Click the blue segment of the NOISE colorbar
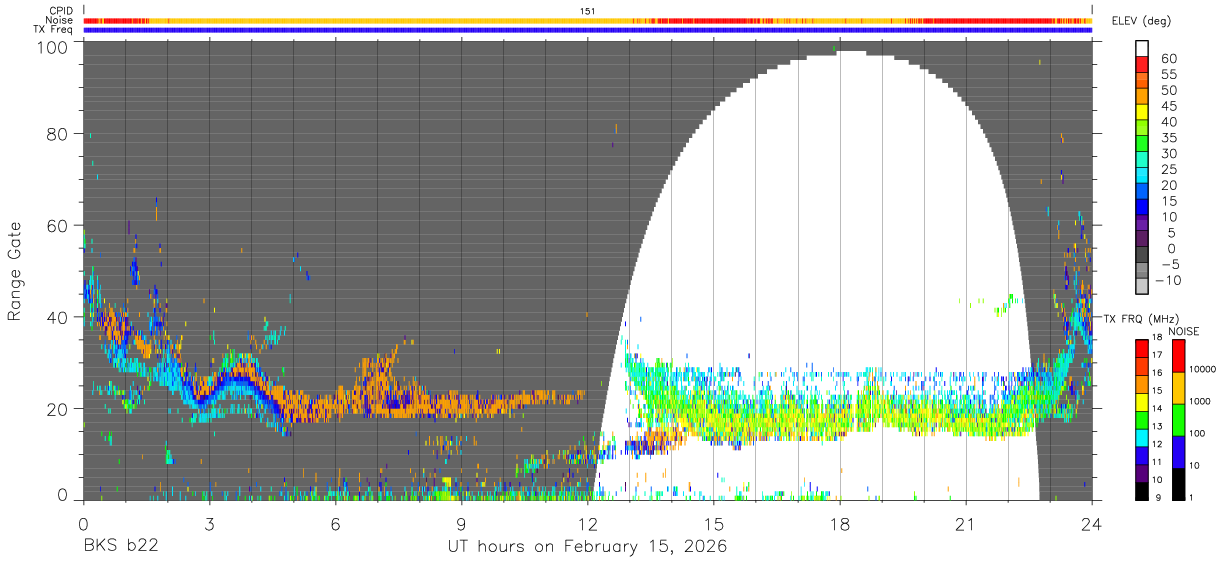Image resolution: width=1228 pixels, height=567 pixels. pos(1178,450)
